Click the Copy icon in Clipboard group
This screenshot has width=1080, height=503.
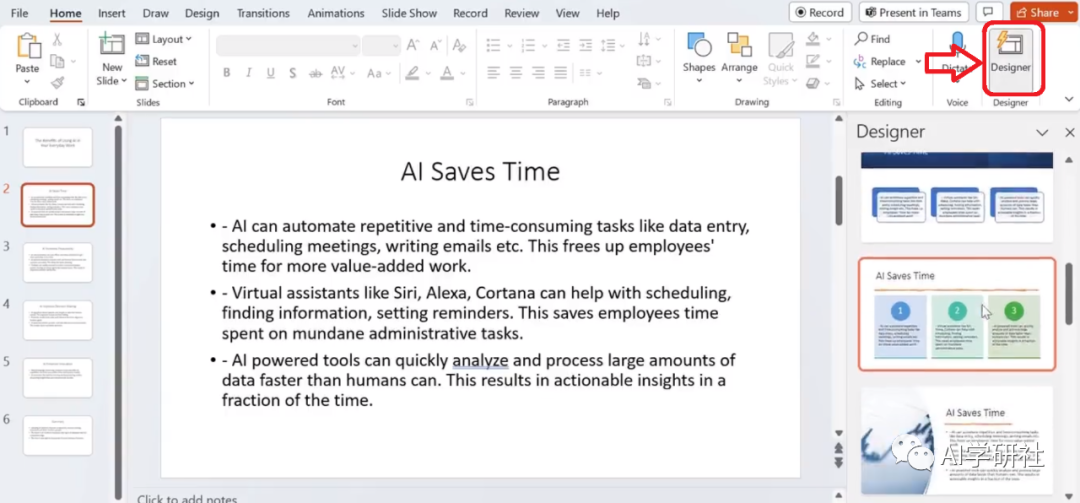pyautogui.click(x=57, y=62)
